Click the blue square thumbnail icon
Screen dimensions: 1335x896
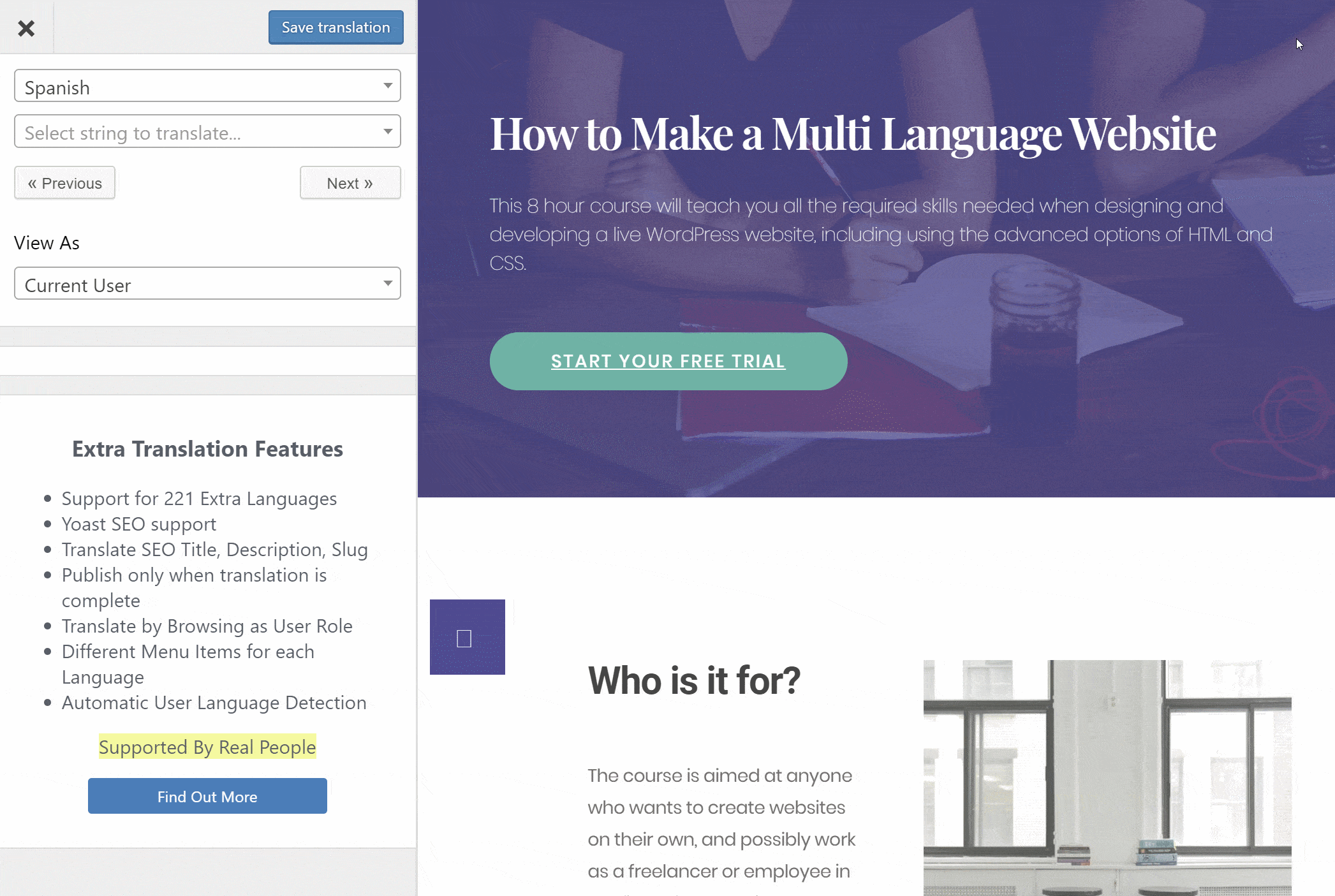466,636
